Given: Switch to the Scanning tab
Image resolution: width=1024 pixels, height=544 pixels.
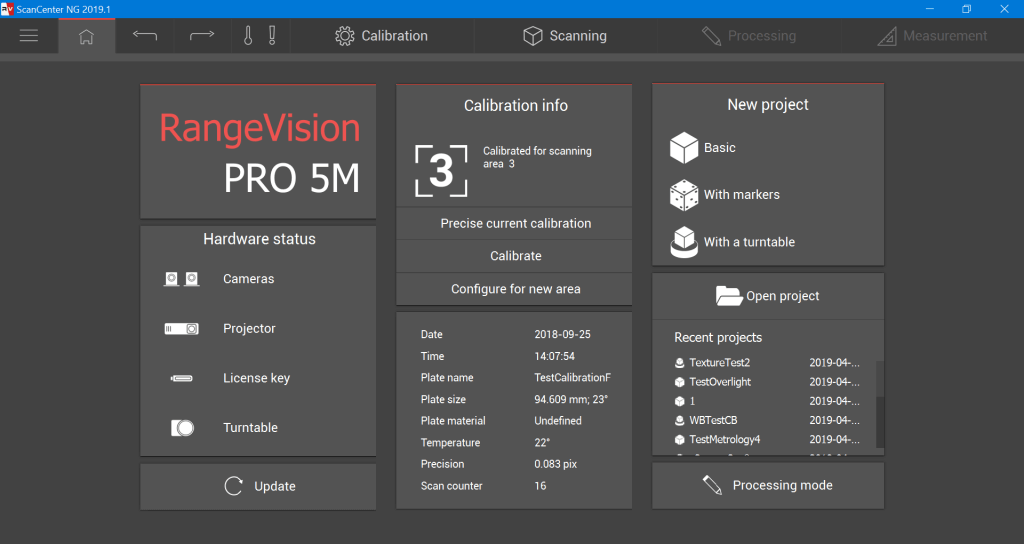Looking at the screenshot, I should [566, 36].
